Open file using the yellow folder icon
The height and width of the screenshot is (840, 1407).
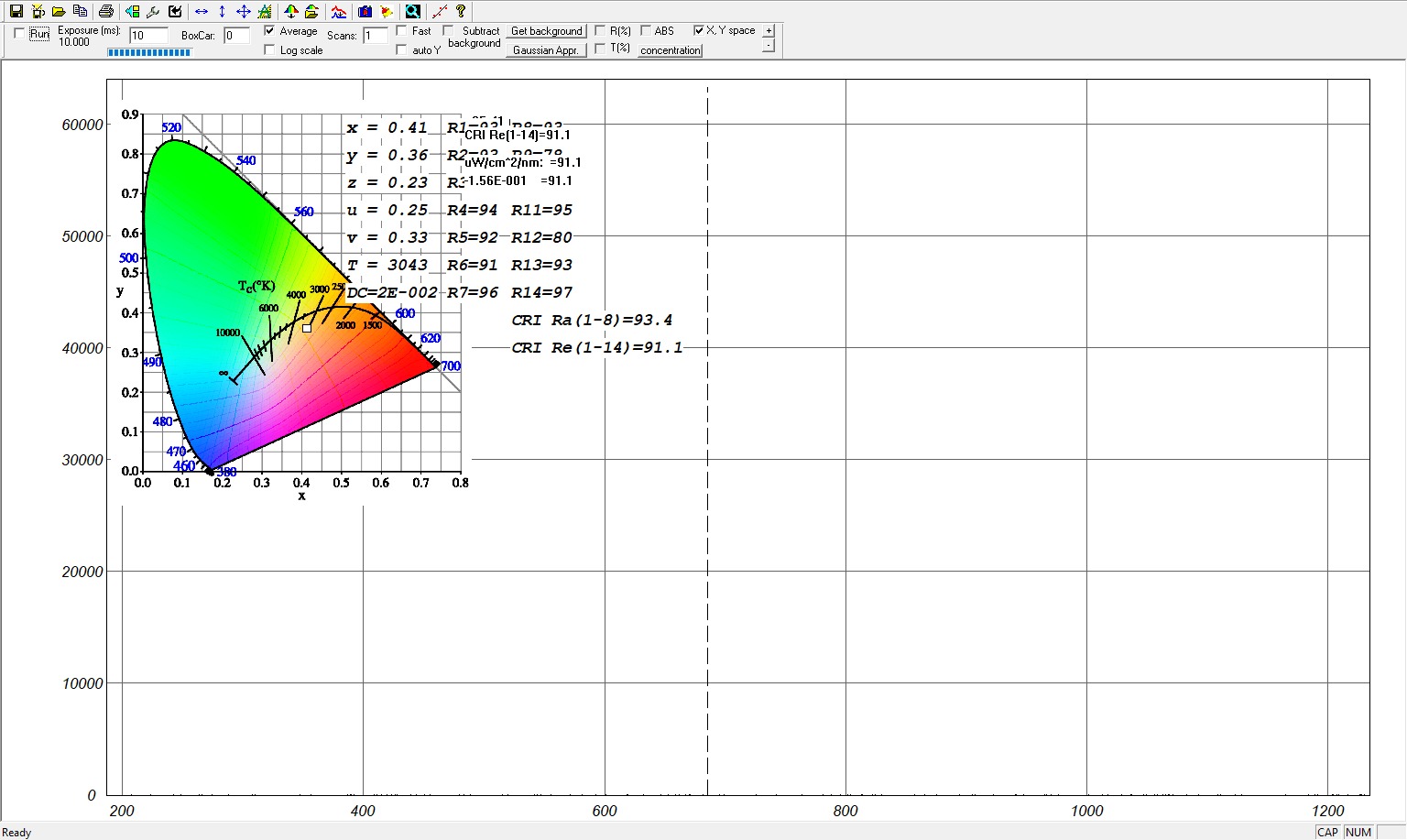click(59, 11)
